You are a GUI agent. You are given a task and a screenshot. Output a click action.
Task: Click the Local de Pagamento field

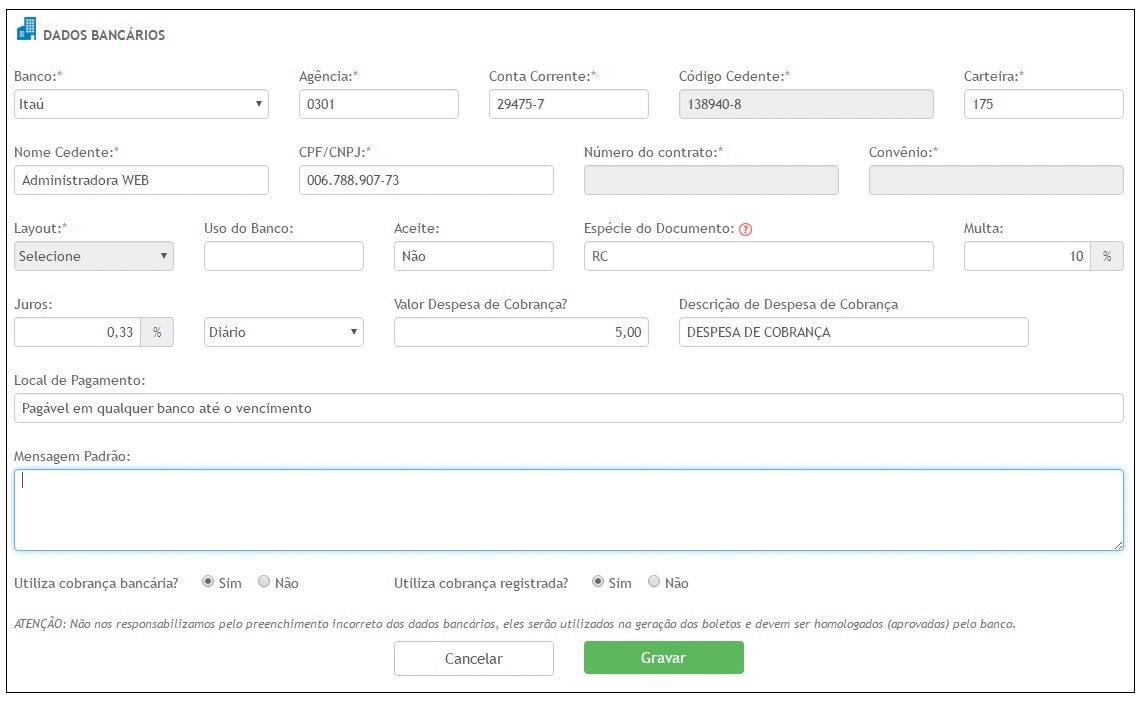[x=568, y=408]
